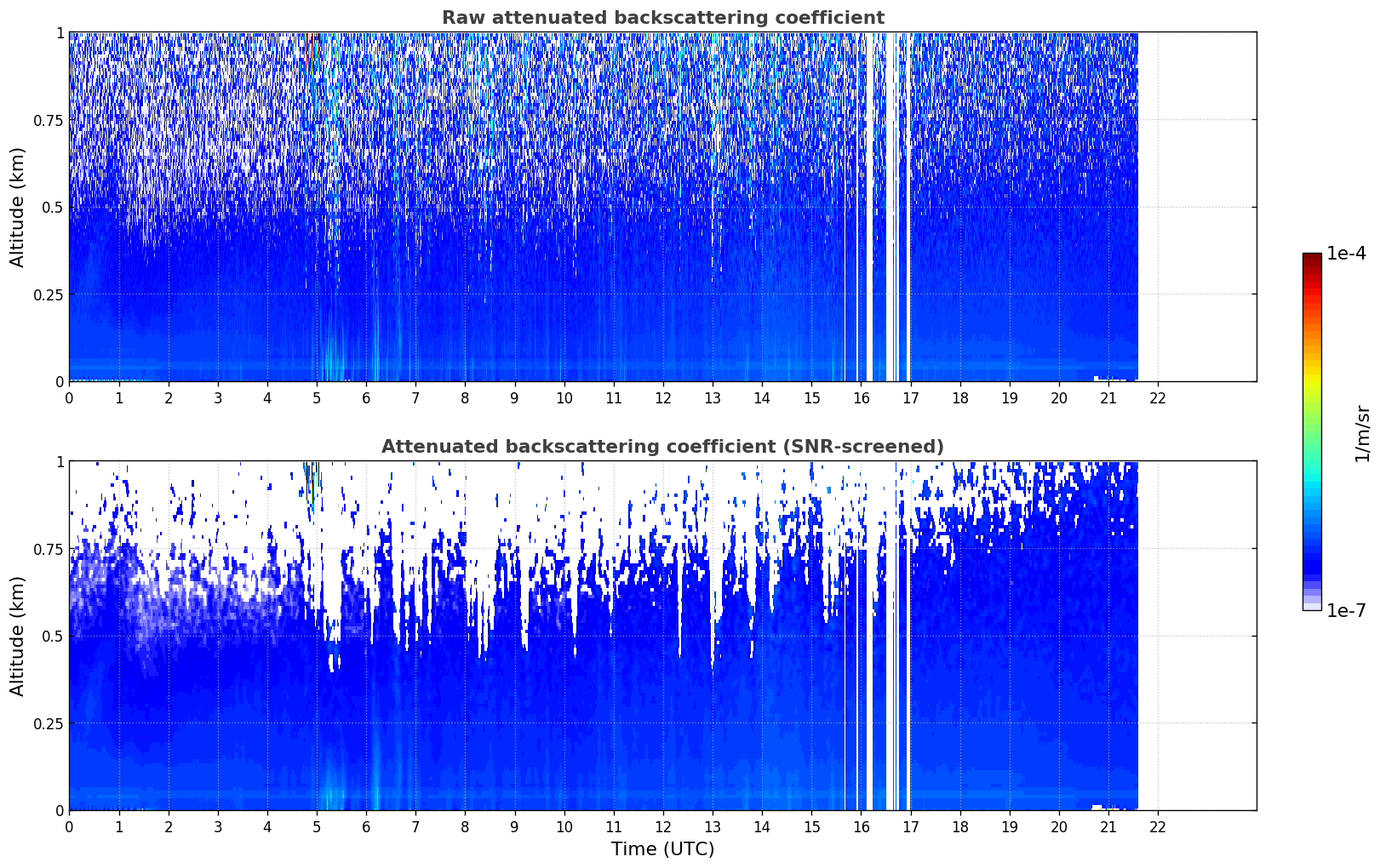The height and width of the screenshot is (868, 1380).
Task: Click time tick "5" under the Raw plot
Action: (x=317, y=397)
